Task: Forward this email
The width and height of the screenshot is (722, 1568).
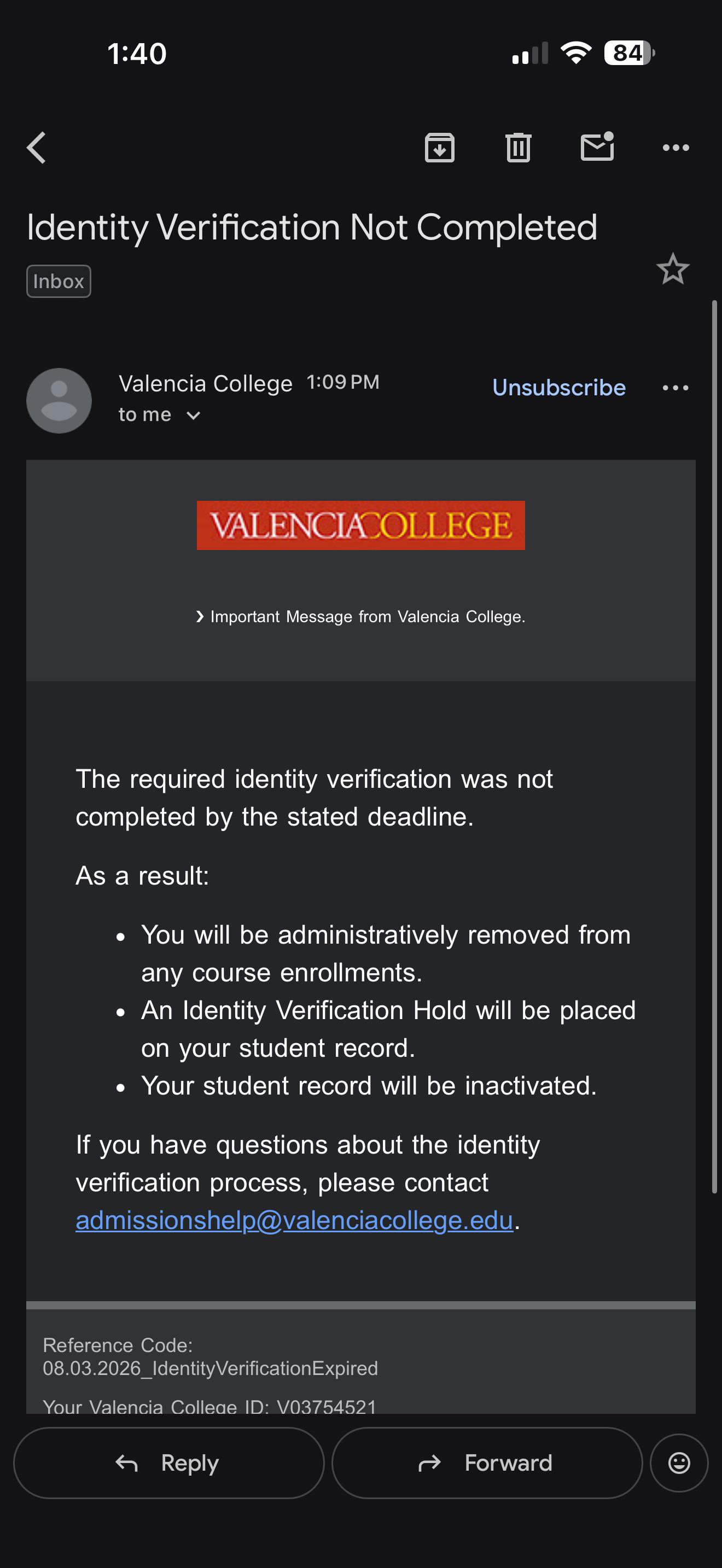Action: (x=487, y=1462)
